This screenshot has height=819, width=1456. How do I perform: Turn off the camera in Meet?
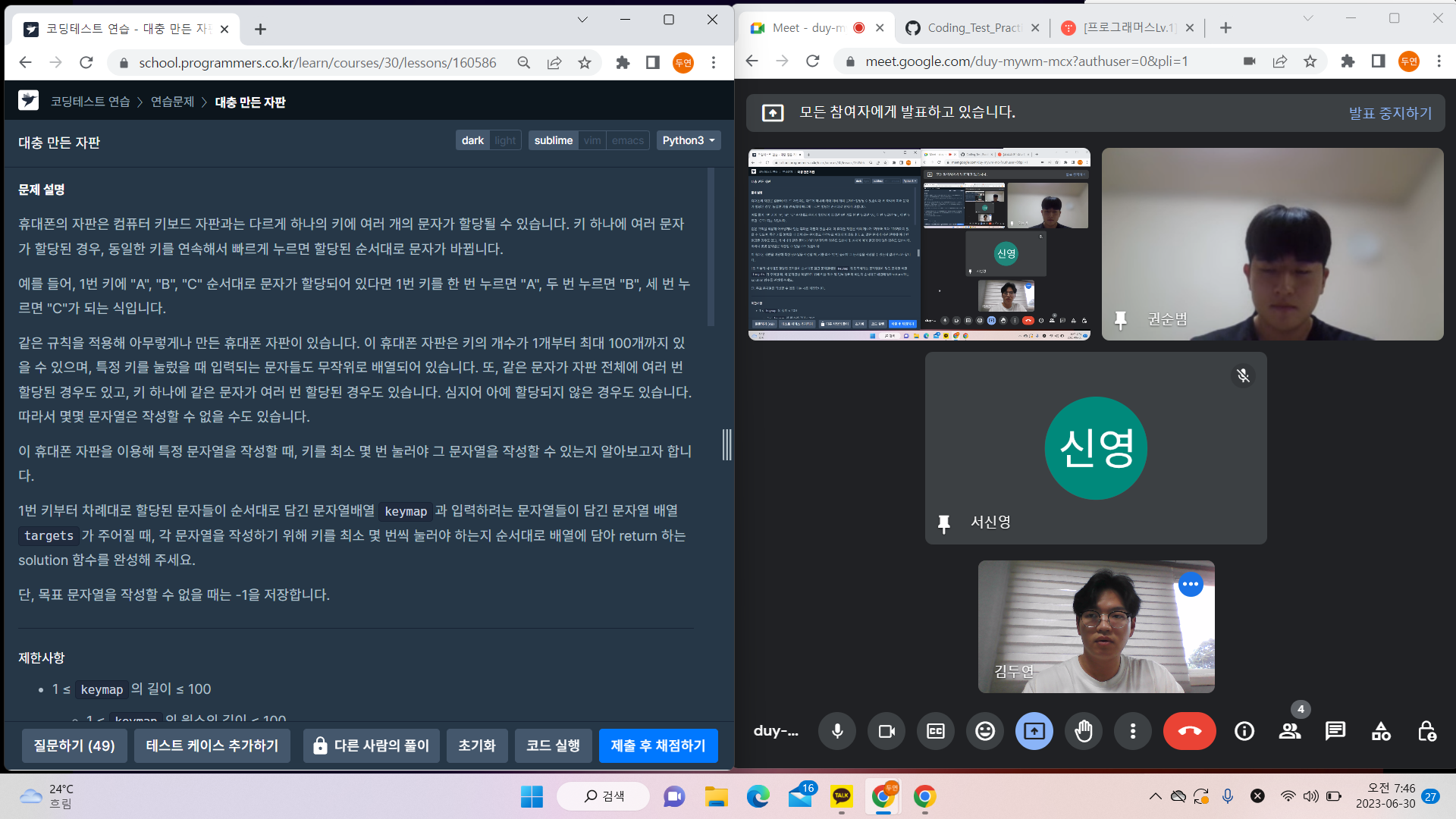coord(886,731)
